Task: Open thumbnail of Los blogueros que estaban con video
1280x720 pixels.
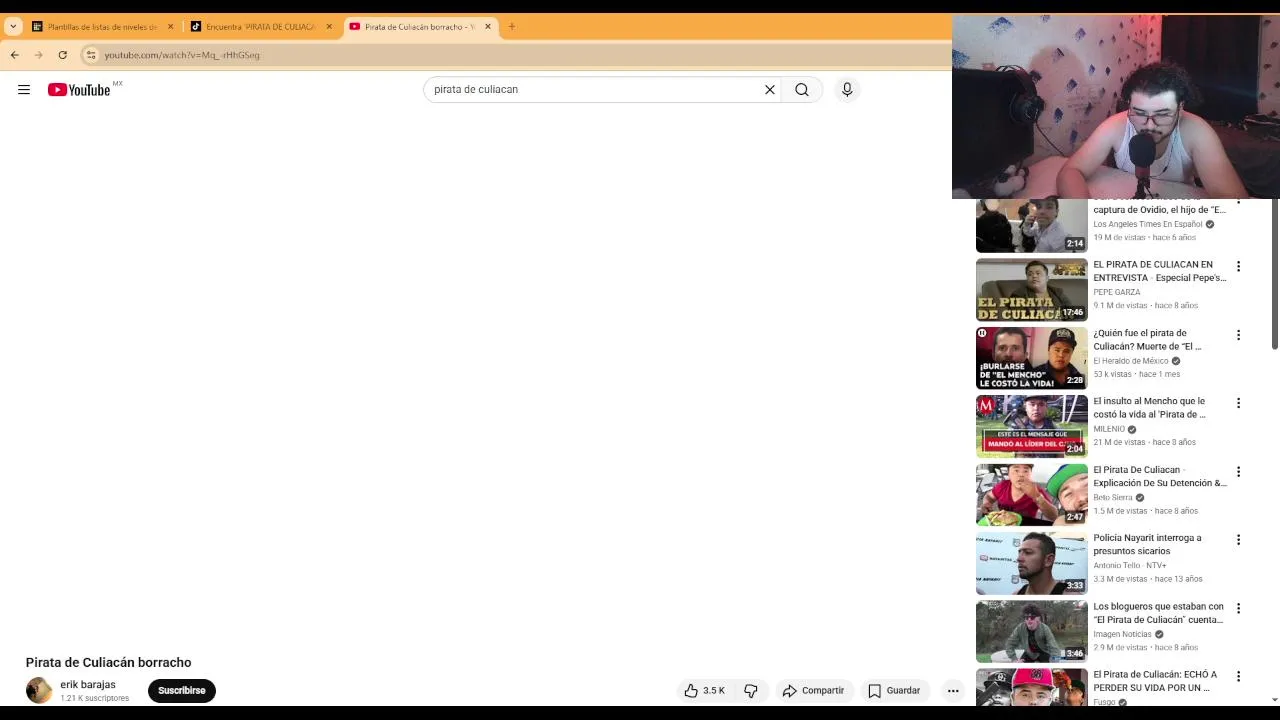Action: (x=1031, y=632)
